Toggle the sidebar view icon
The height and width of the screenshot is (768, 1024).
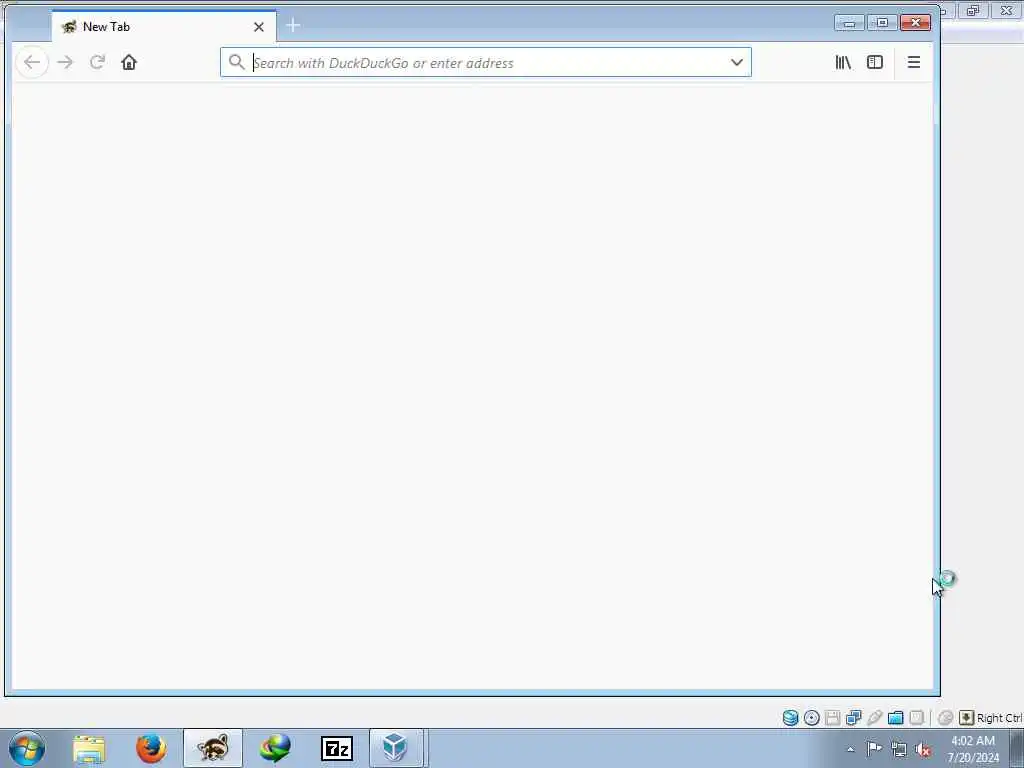(x=874, y=63)
